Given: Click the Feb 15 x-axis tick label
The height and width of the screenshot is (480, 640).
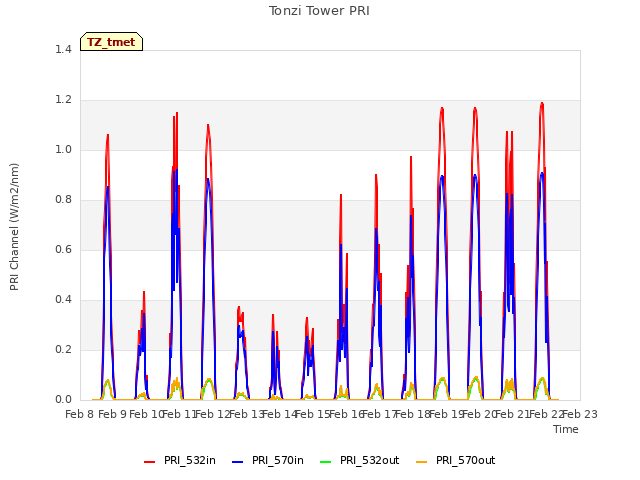Looking at the screenshot, I should click(x=313, y=414).
